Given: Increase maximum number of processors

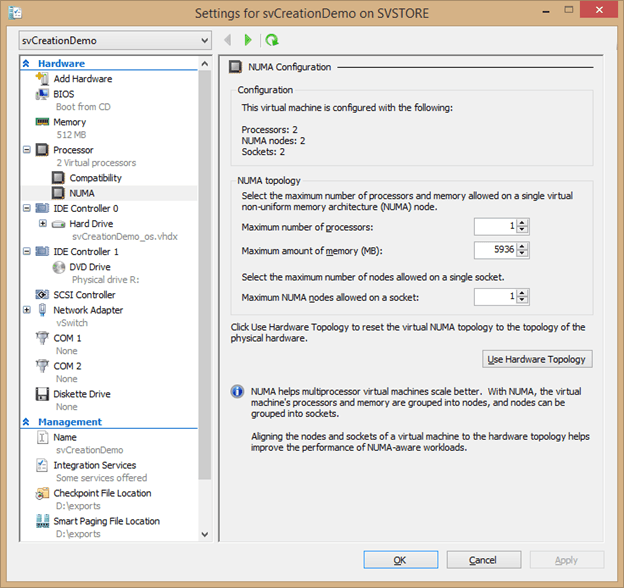Looking at the screenshot, I should pyautogui.click(x=522, y=223).
